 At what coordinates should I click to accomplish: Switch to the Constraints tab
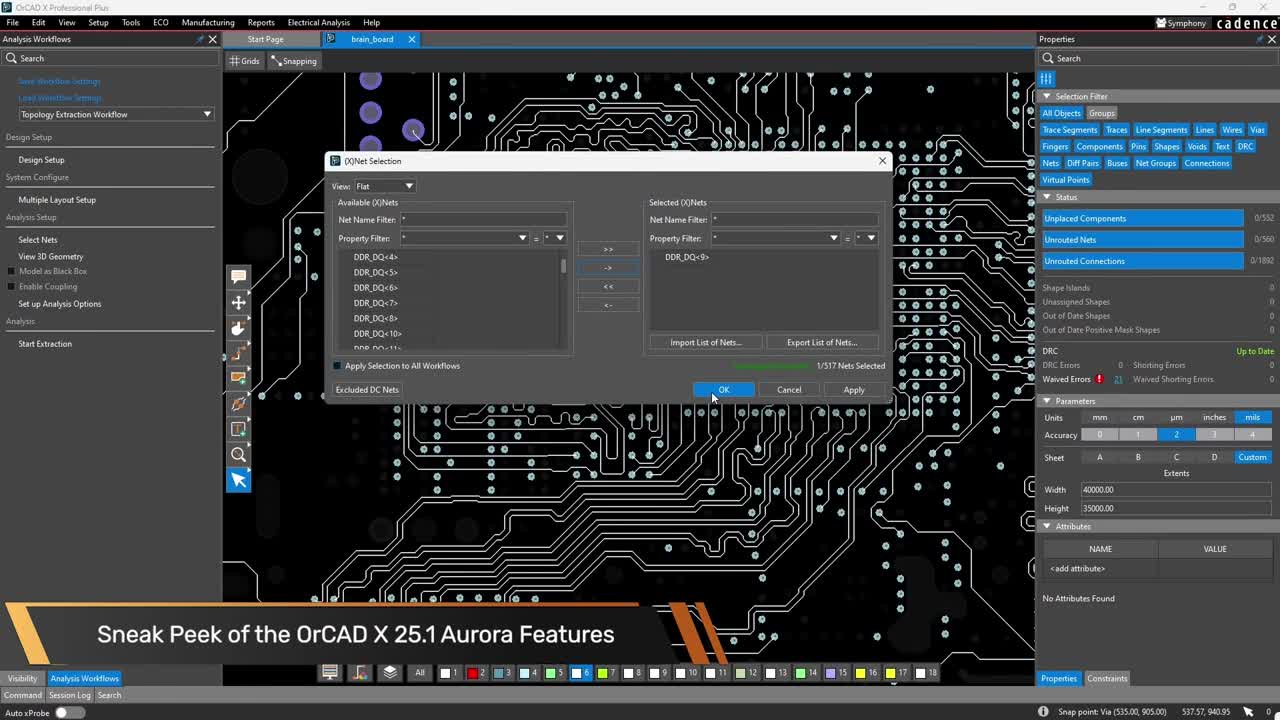point(1107,678)
